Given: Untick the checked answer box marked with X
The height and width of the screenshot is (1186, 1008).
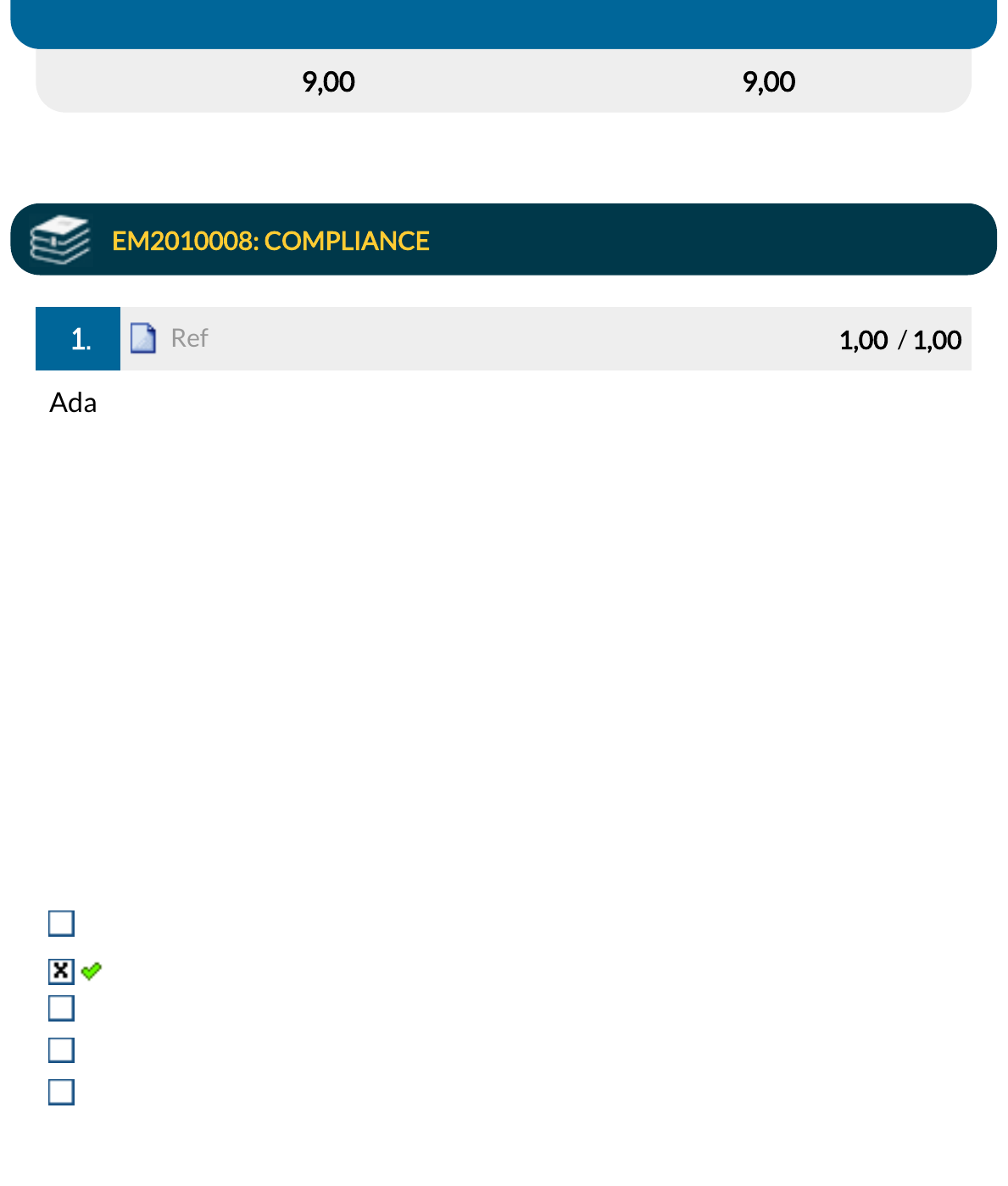Looking at the screenshot, I should pyautogui.click(x=61, y=971).
